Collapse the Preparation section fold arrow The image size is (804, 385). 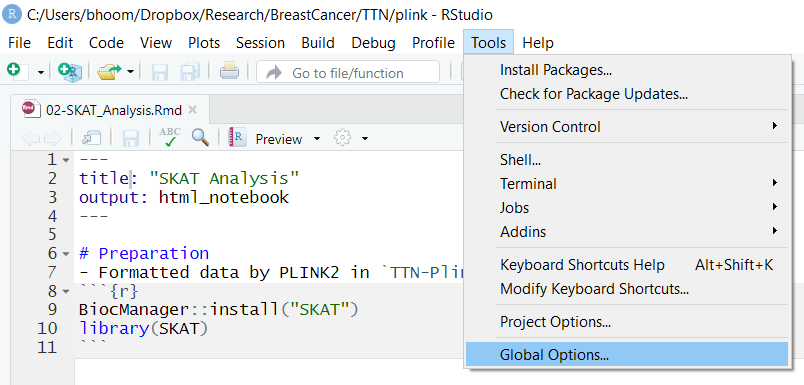point(66,254)
